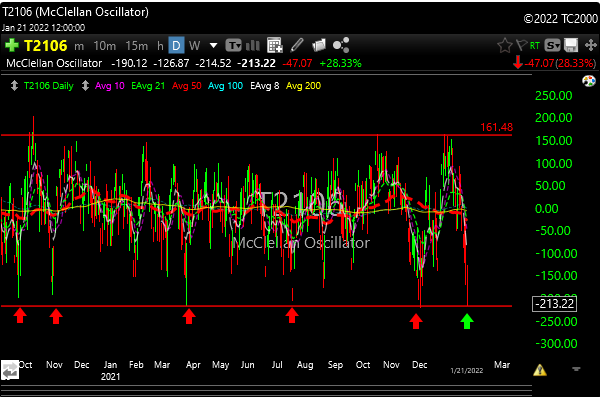The width and height of the screenshot is (600, 397).
Task: Select the W weekly timeframe
Action: 194,46
